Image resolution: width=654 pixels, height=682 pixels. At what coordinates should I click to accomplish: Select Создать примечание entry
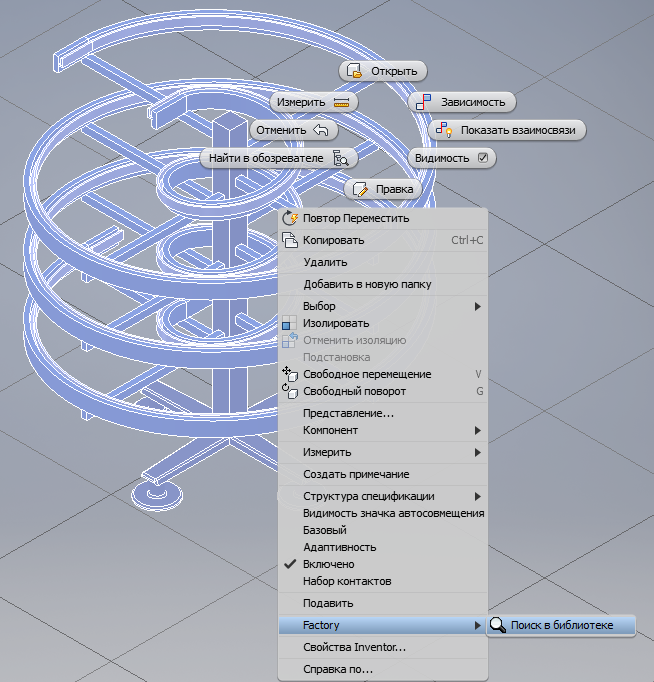[383, 474]
